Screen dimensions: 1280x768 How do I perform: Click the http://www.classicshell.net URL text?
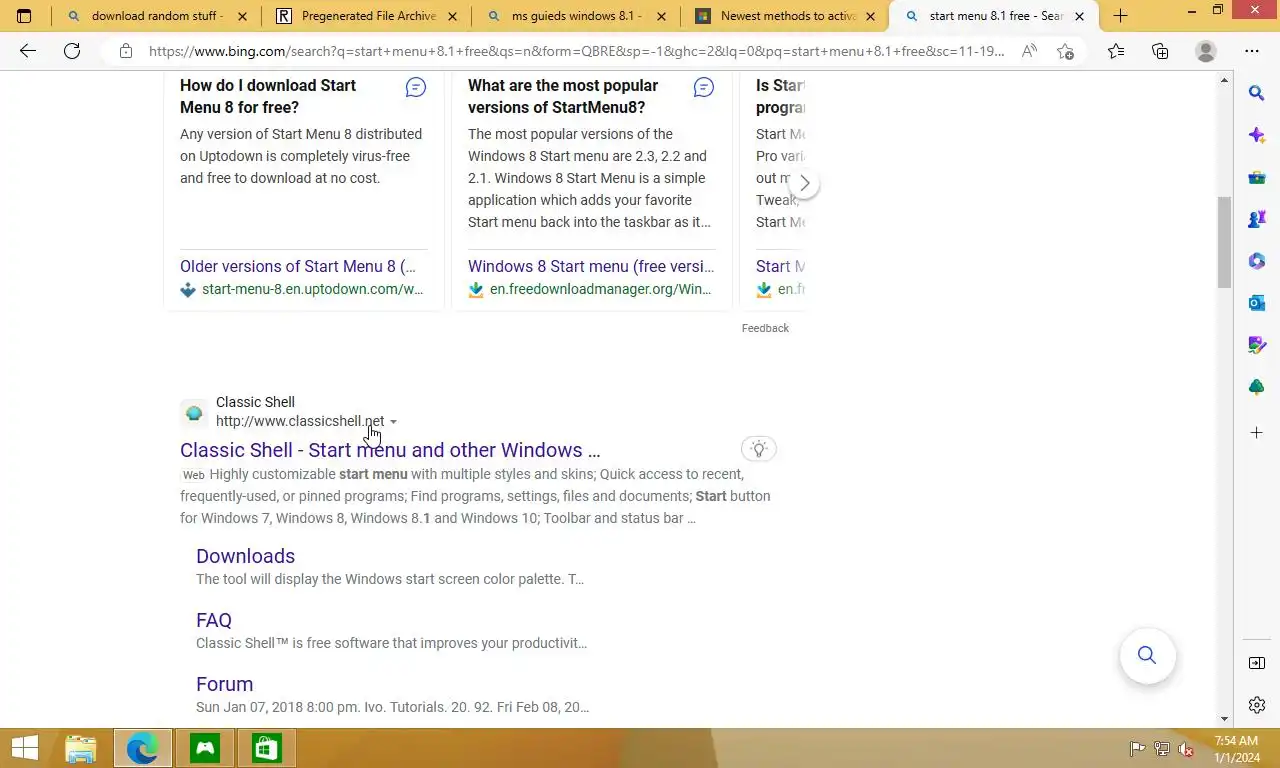(x=300, y=421)
